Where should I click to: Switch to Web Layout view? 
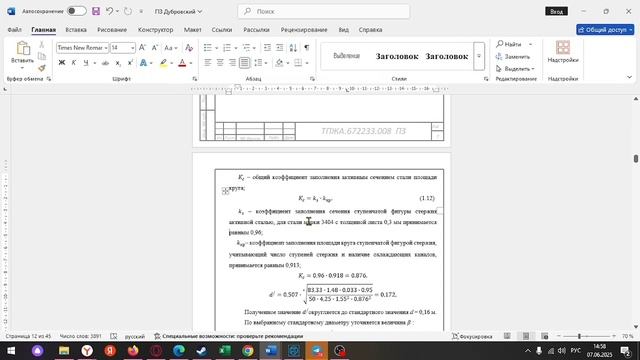click(544, 336)
